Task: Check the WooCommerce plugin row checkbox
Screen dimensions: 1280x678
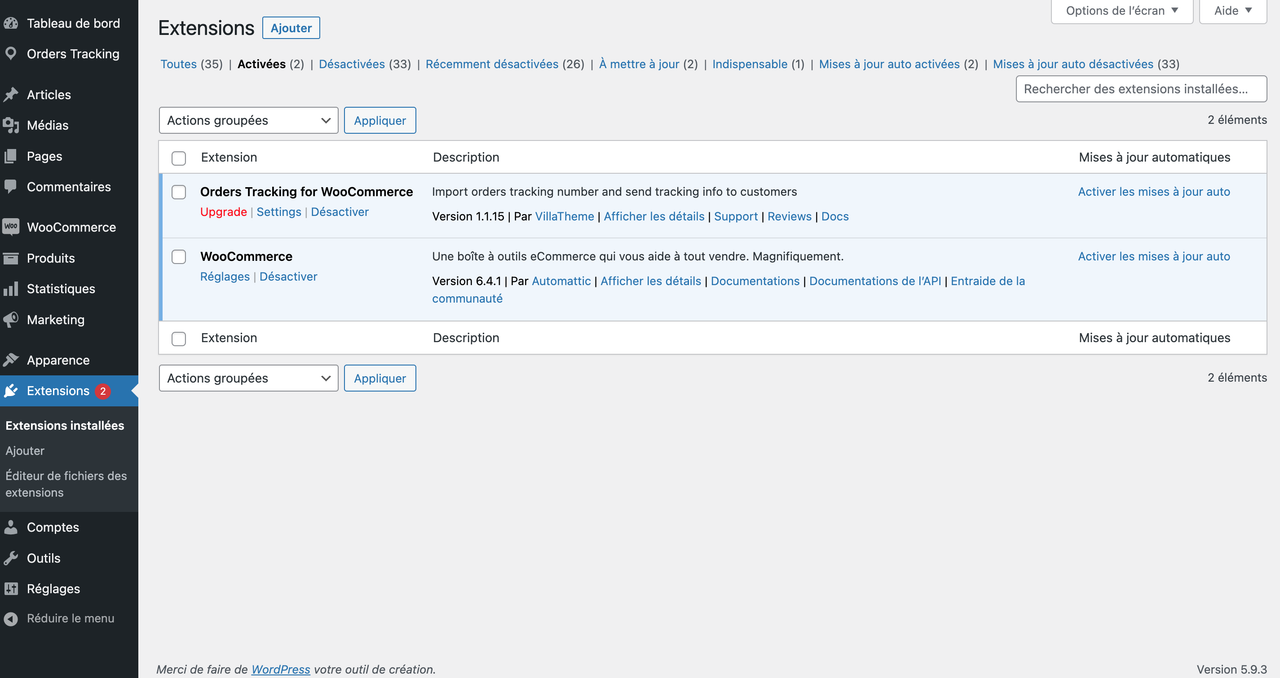Action: [x=179, y=257]
